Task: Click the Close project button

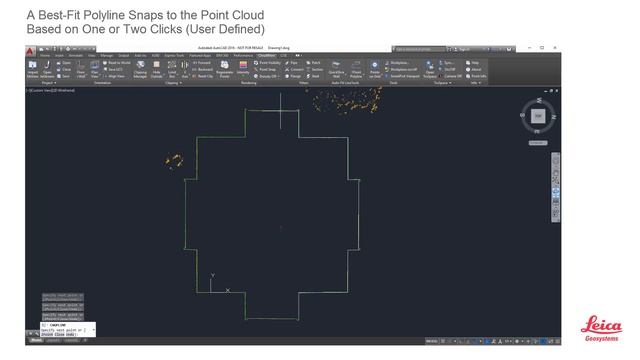Action: click(64, 69)
